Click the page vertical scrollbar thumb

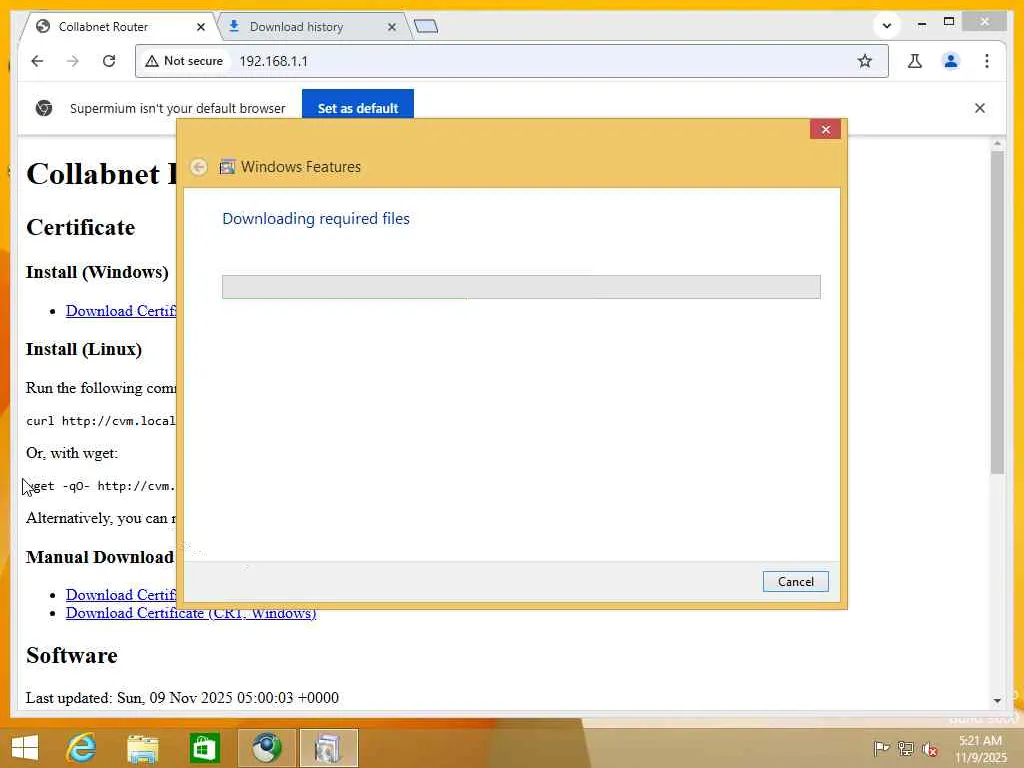click(x=997, y=312)
